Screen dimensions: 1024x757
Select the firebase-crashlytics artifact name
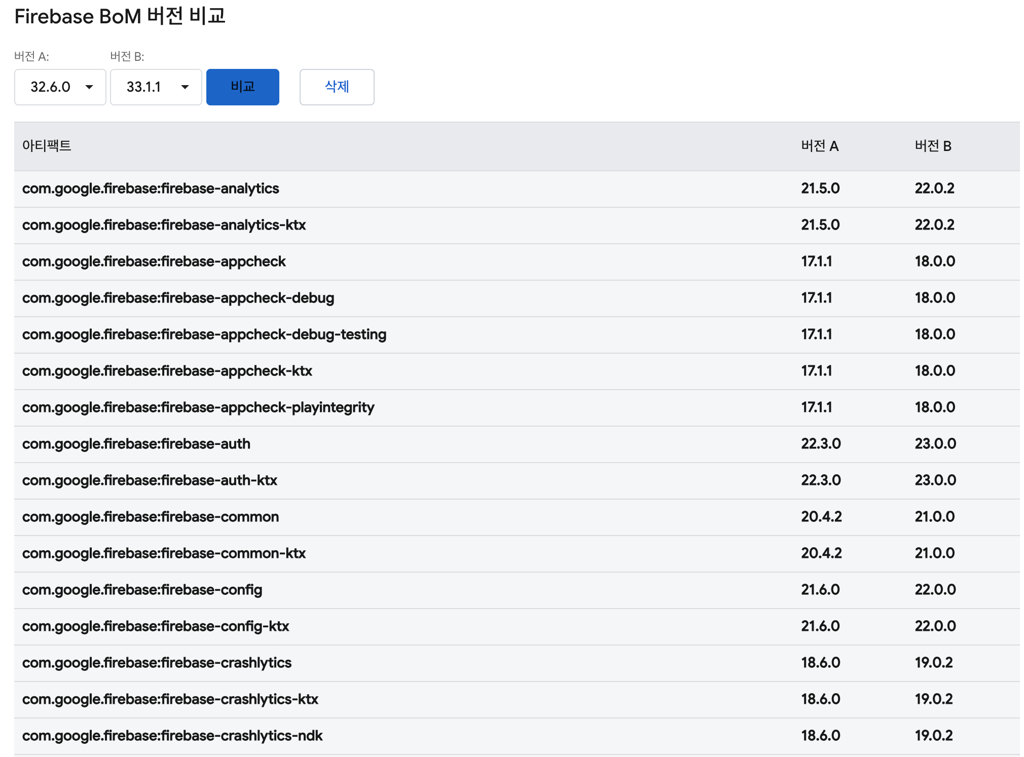click(x=157, y=664)
